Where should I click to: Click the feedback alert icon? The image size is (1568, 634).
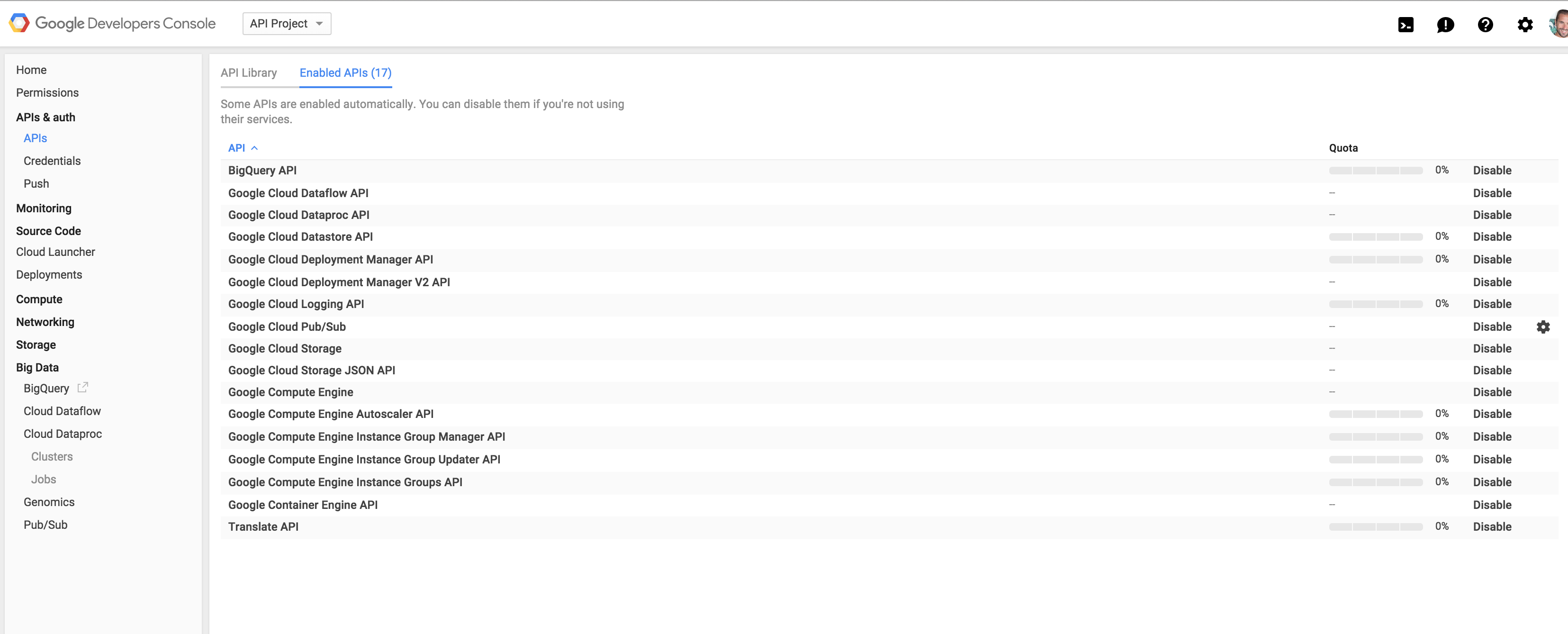1445,24
